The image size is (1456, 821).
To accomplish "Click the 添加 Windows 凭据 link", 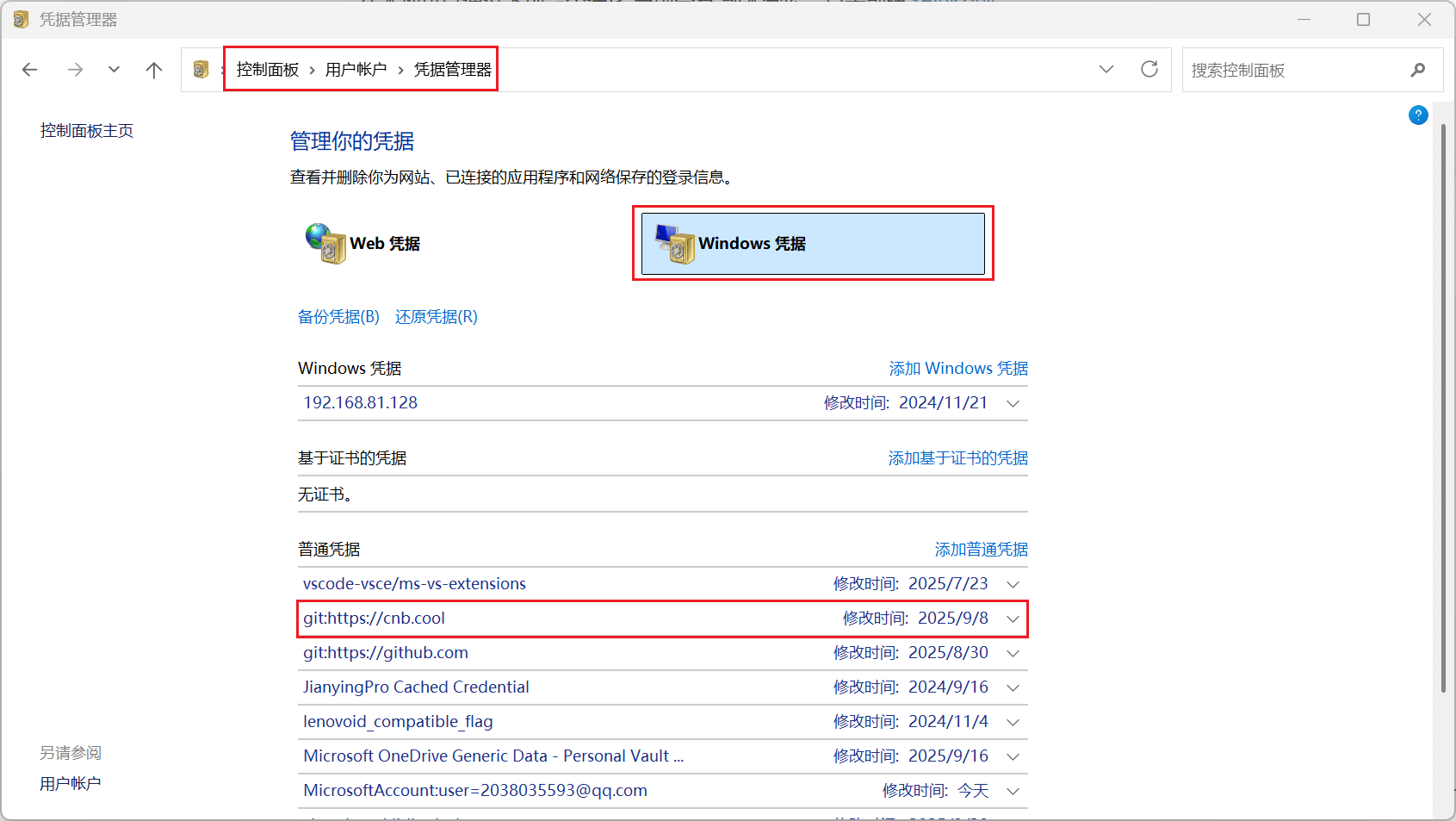I will [957, 369].
